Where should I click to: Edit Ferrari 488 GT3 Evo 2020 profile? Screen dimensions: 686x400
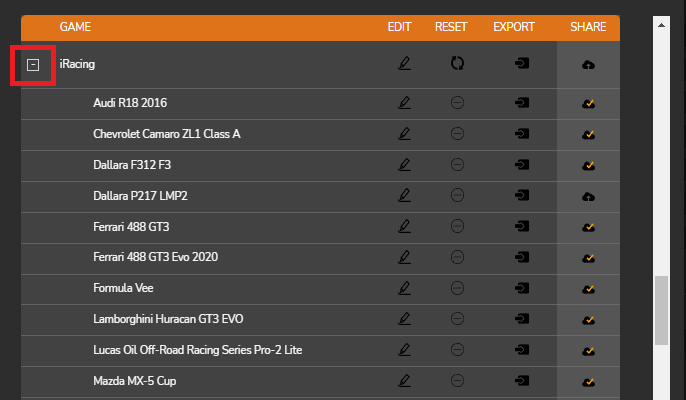pos(404,257)
